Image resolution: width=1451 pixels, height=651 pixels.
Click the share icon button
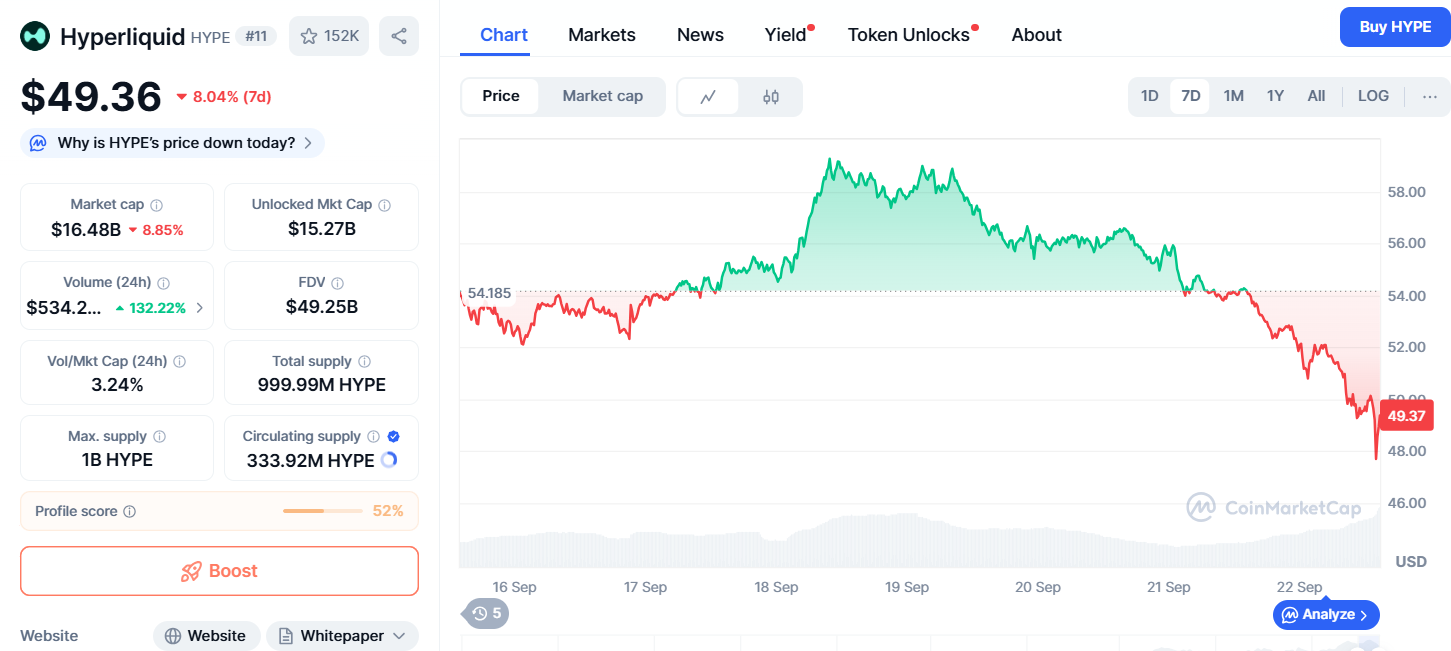(x=399, y=36)
